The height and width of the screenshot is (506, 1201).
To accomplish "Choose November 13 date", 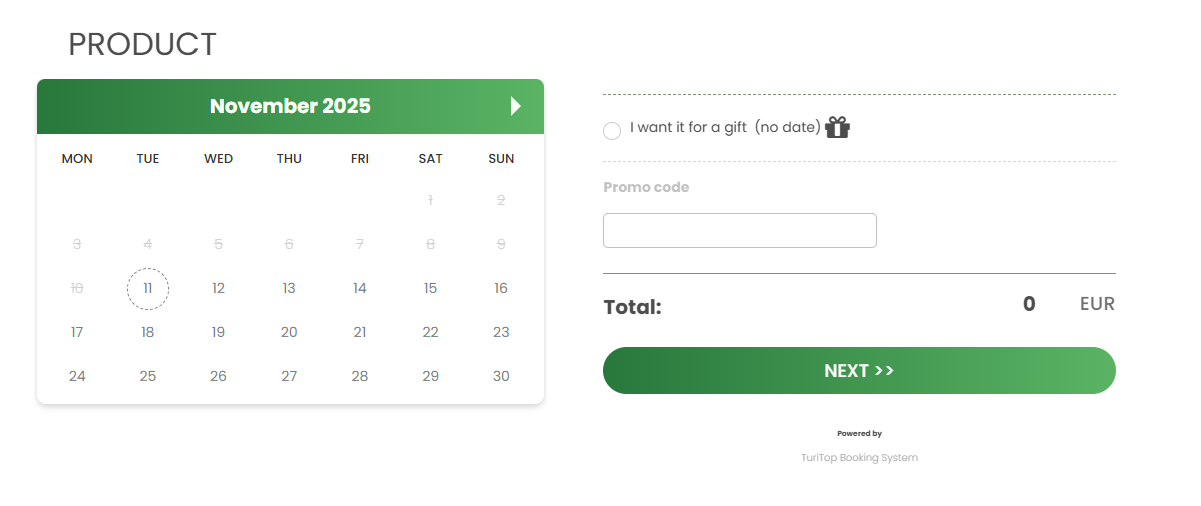I will coord(289,288).
